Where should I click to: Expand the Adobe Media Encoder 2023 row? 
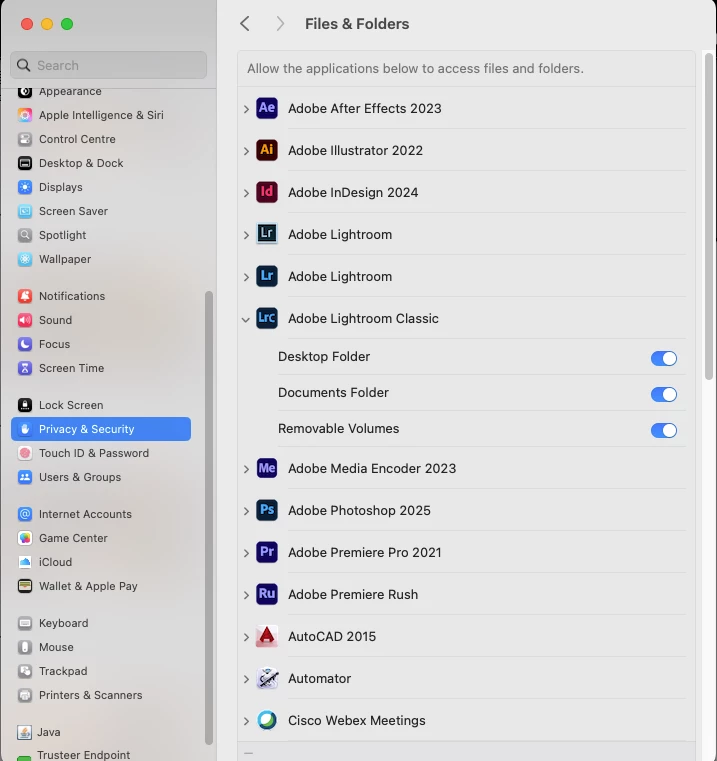pos(246,469)
